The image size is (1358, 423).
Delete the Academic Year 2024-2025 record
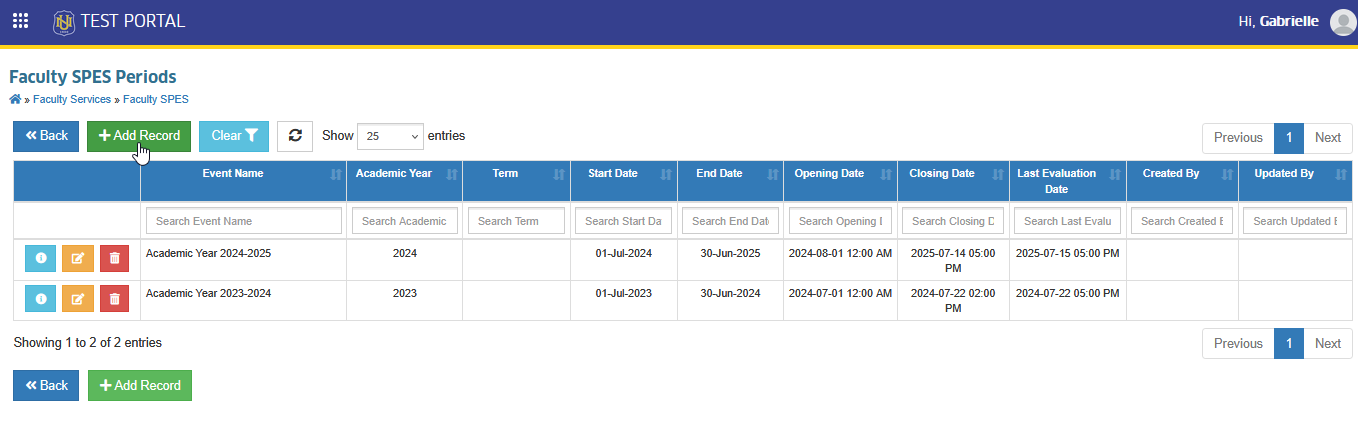[x=114, y=259]
